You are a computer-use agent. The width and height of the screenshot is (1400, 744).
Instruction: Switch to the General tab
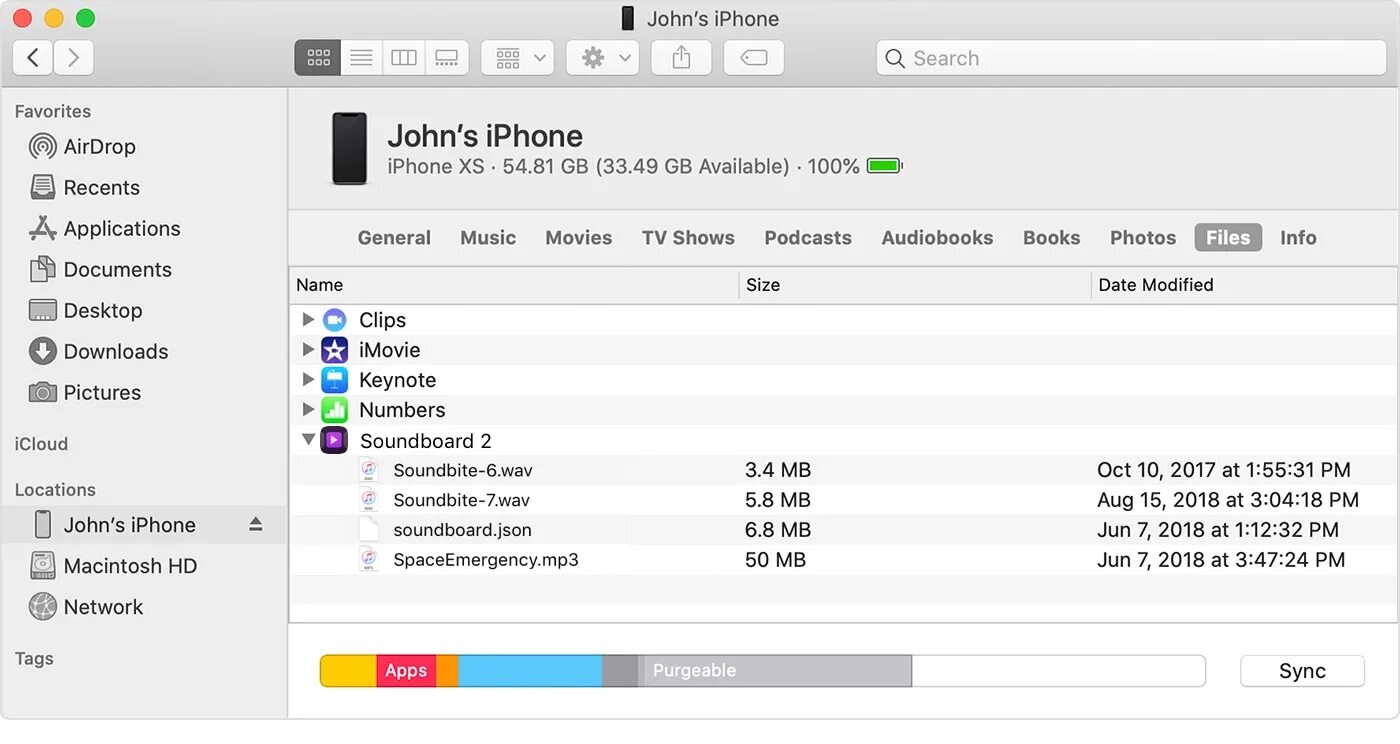(x=394, y=237)
